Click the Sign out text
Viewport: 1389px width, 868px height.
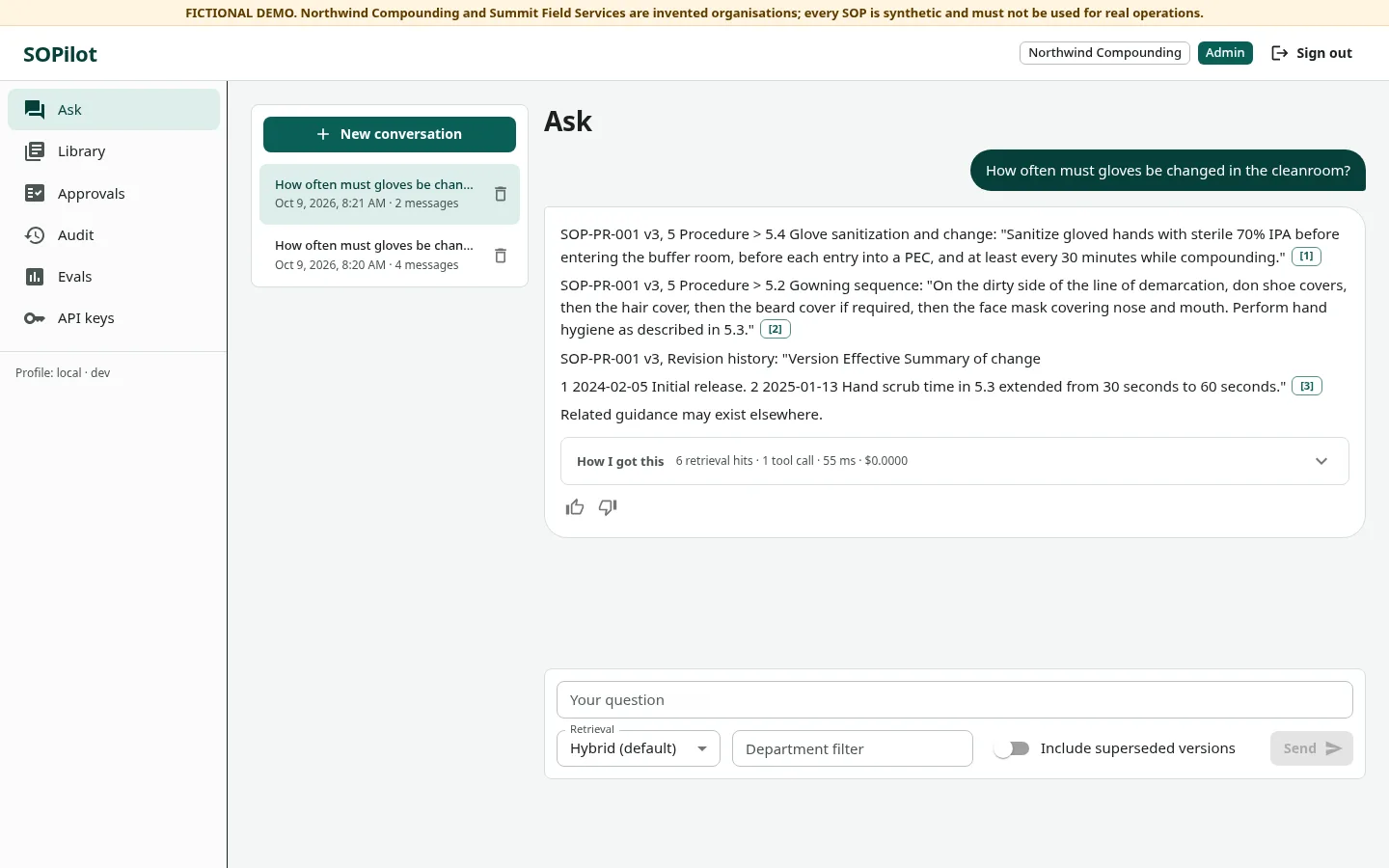pos(1324,53)
